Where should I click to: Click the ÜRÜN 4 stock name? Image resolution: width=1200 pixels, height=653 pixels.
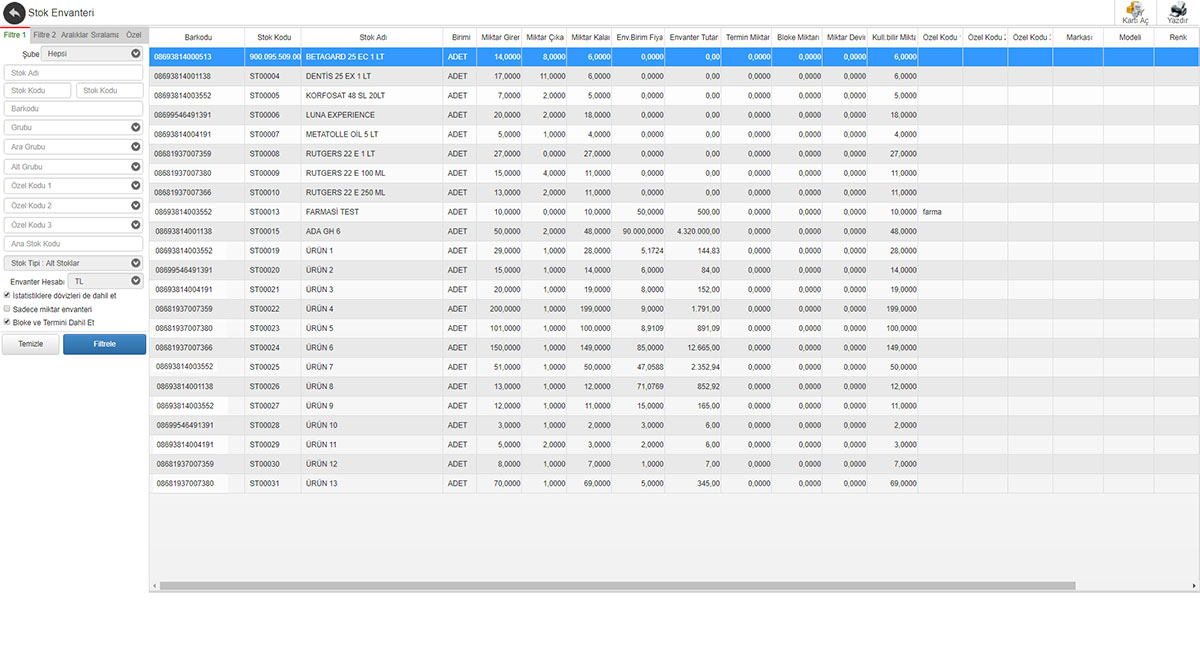point(319,309)
